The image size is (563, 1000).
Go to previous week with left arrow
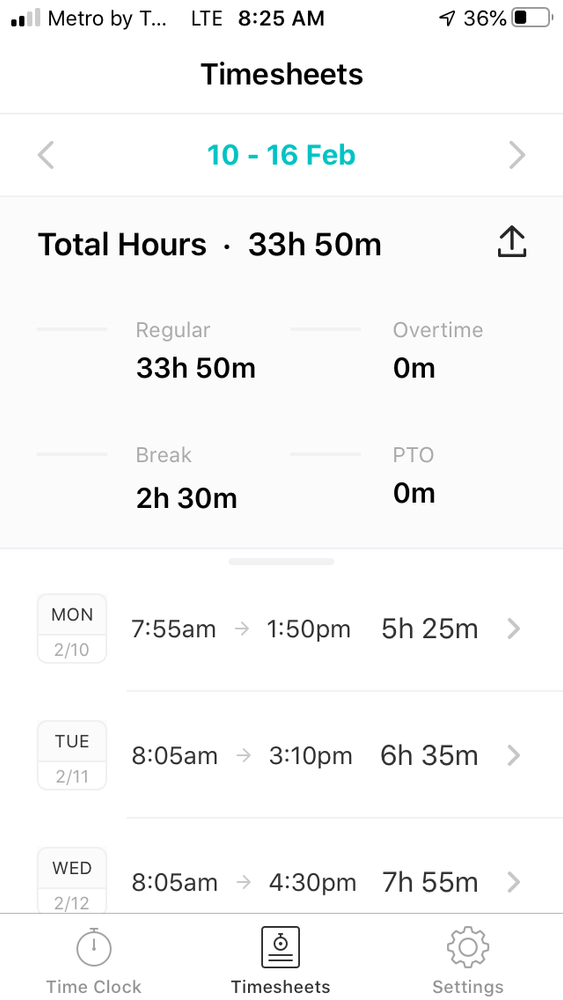[x=46, y=155]
